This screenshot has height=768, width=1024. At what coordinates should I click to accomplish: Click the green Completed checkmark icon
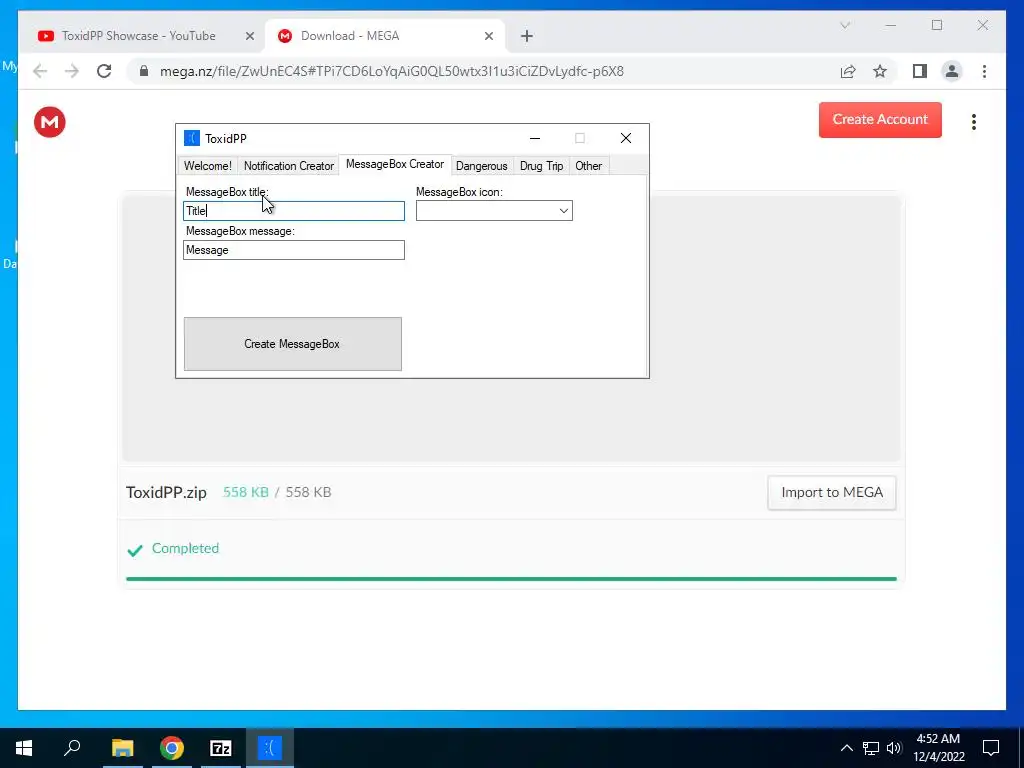pyautogui.click(x=135, y=550)
